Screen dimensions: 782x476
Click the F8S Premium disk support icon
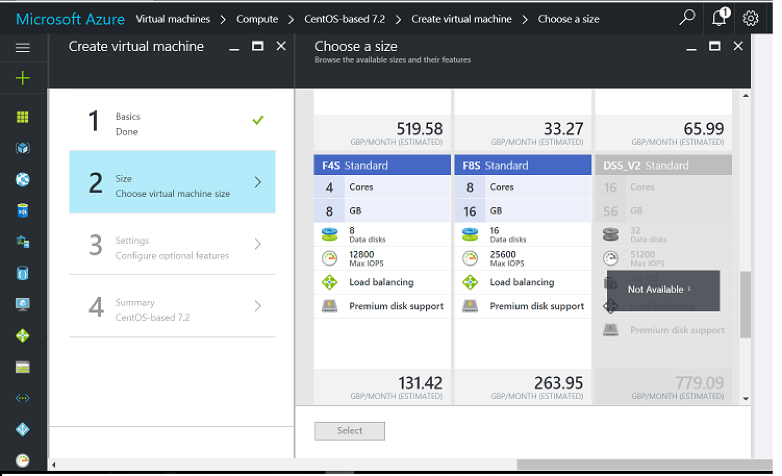(x=470, y=306)
